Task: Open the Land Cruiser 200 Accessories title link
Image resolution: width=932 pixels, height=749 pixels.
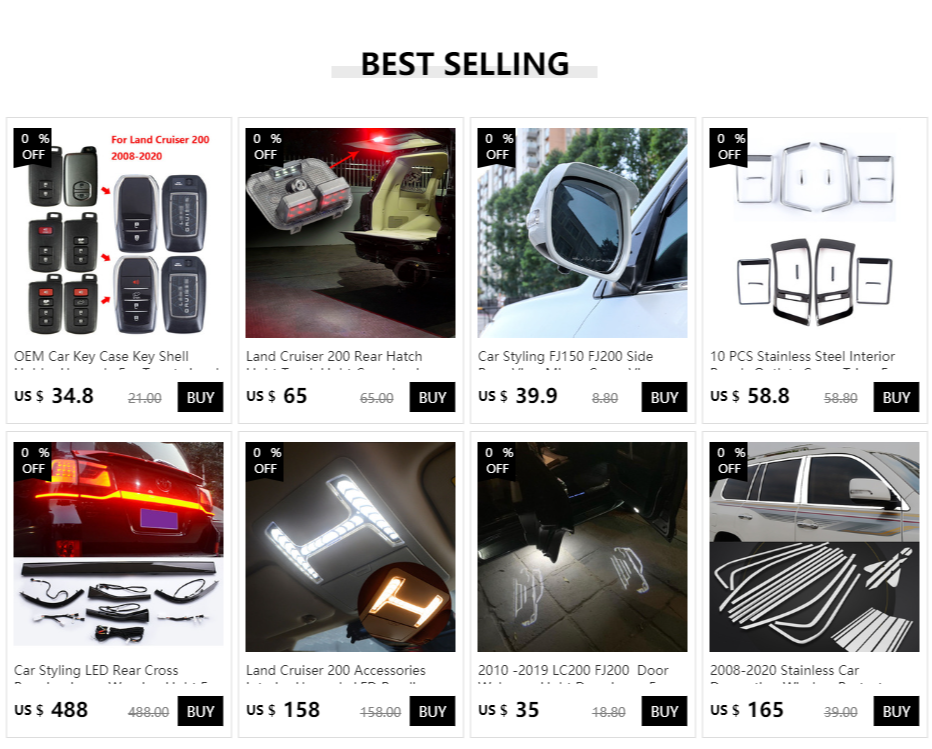Action: 336,671
